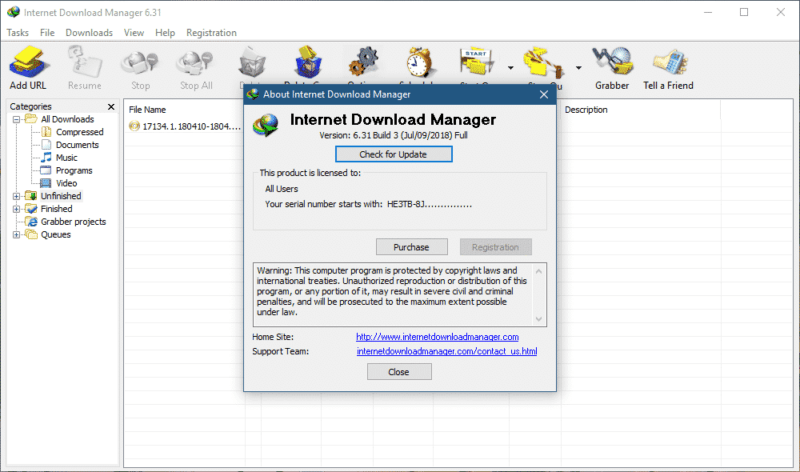Select the Music category label
Viewport: 800px width, 472px height.
(66, 158)
